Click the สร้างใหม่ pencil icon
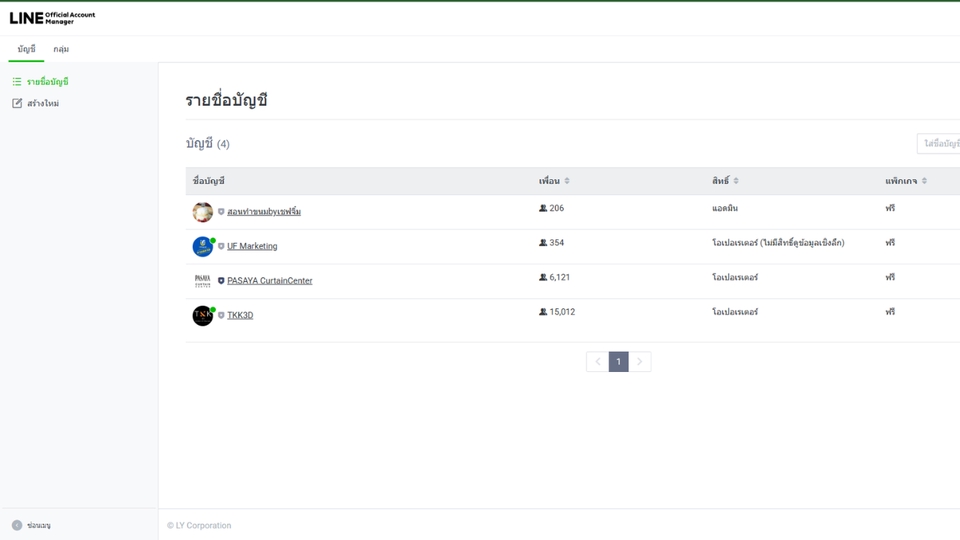 [x=17, y=103]
